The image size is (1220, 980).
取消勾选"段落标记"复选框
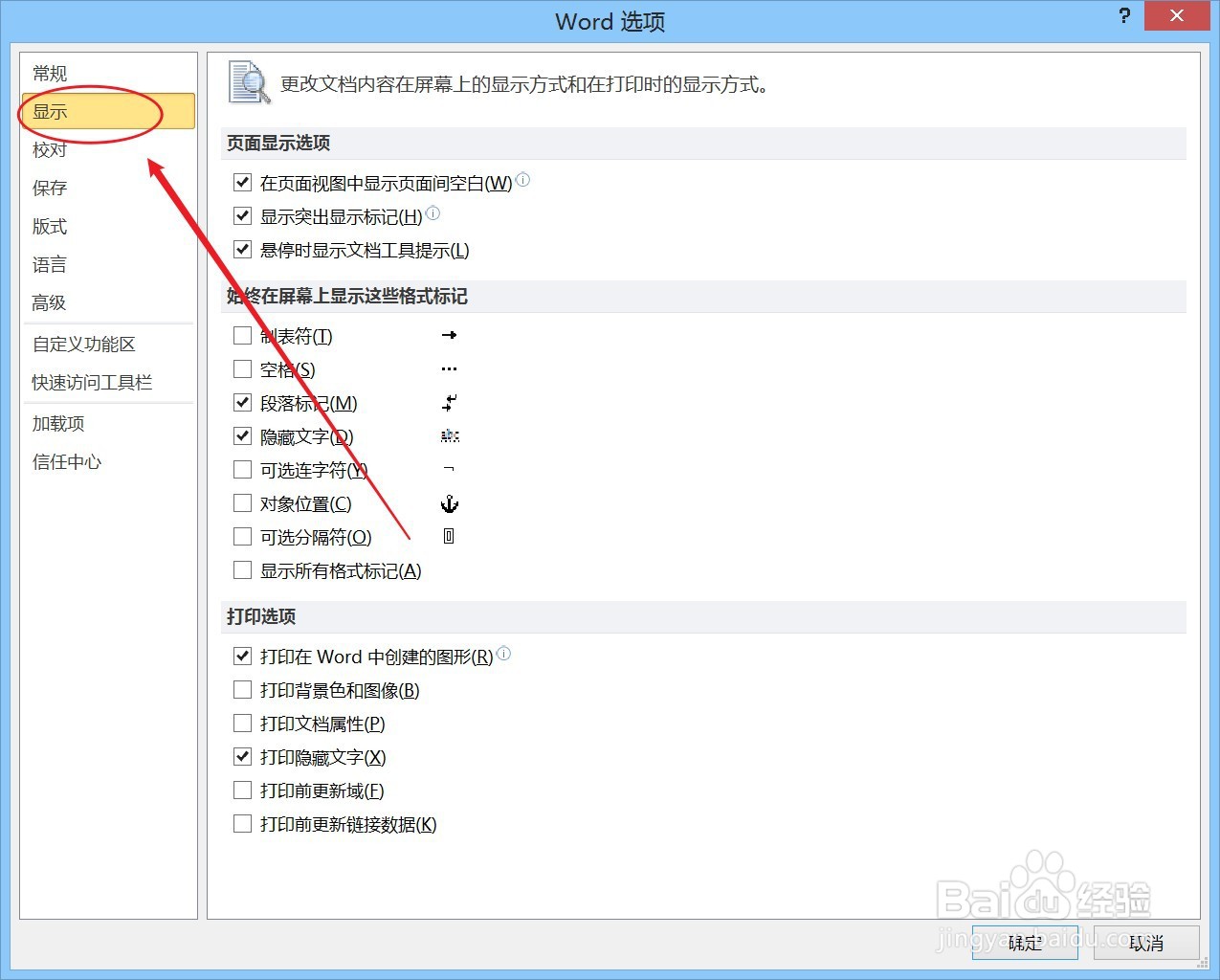coord(242,402)
